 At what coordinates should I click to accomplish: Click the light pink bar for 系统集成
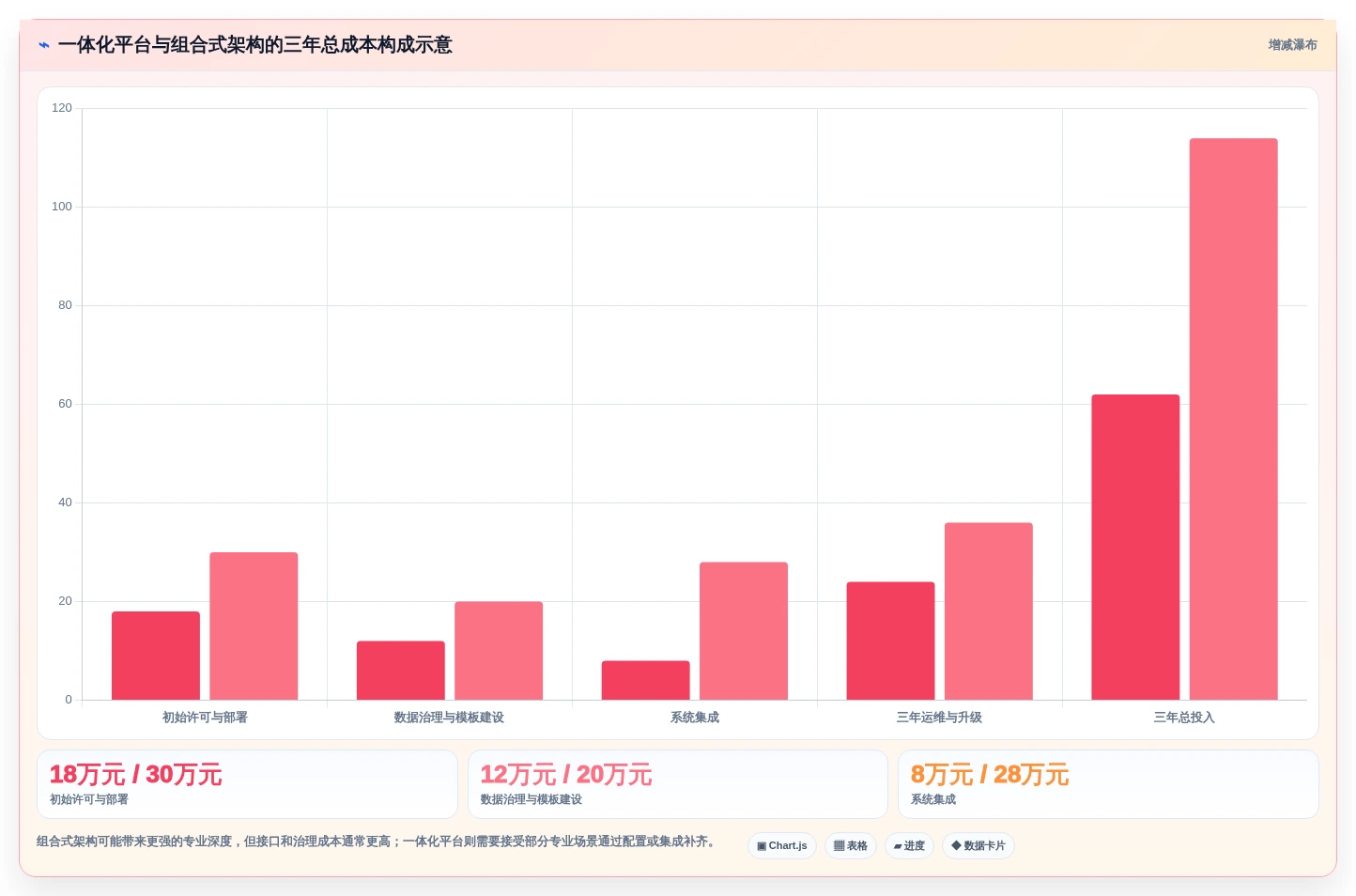(744, 631)
